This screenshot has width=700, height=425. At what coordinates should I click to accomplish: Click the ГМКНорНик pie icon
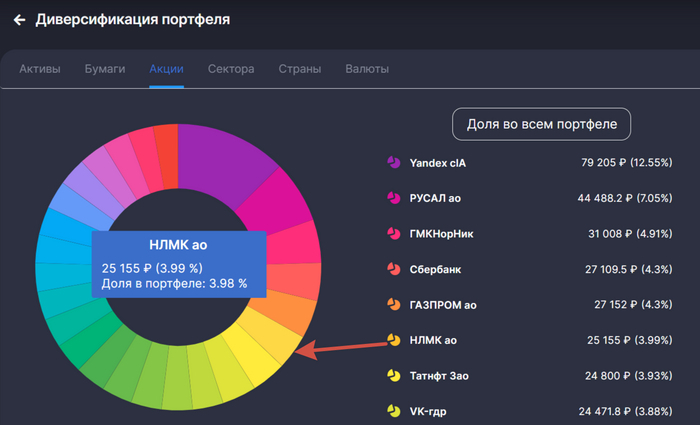coord(393,234)
